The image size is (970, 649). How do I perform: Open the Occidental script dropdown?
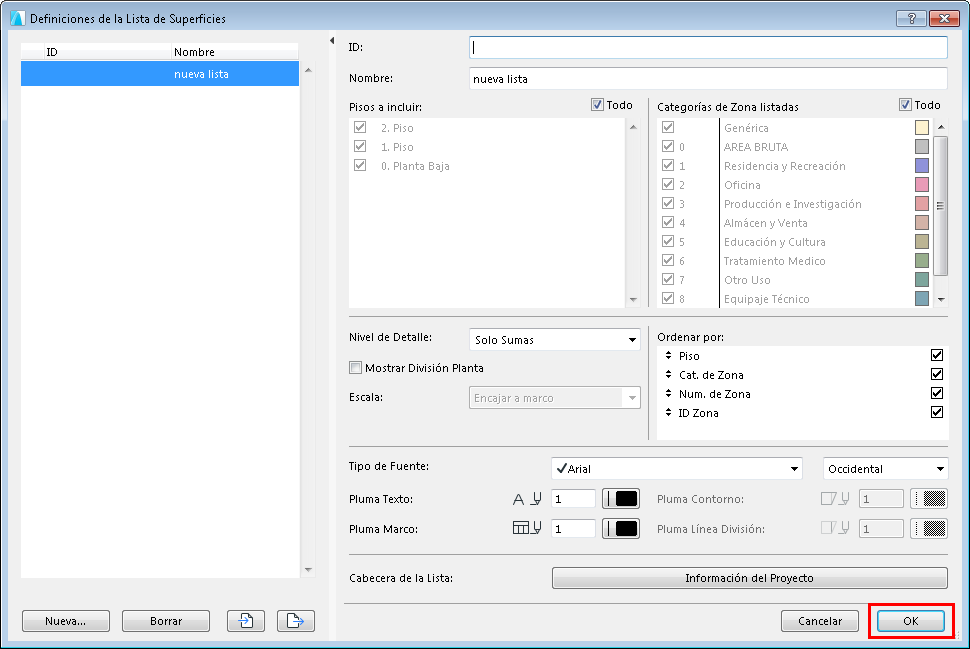tap(885, 469)
